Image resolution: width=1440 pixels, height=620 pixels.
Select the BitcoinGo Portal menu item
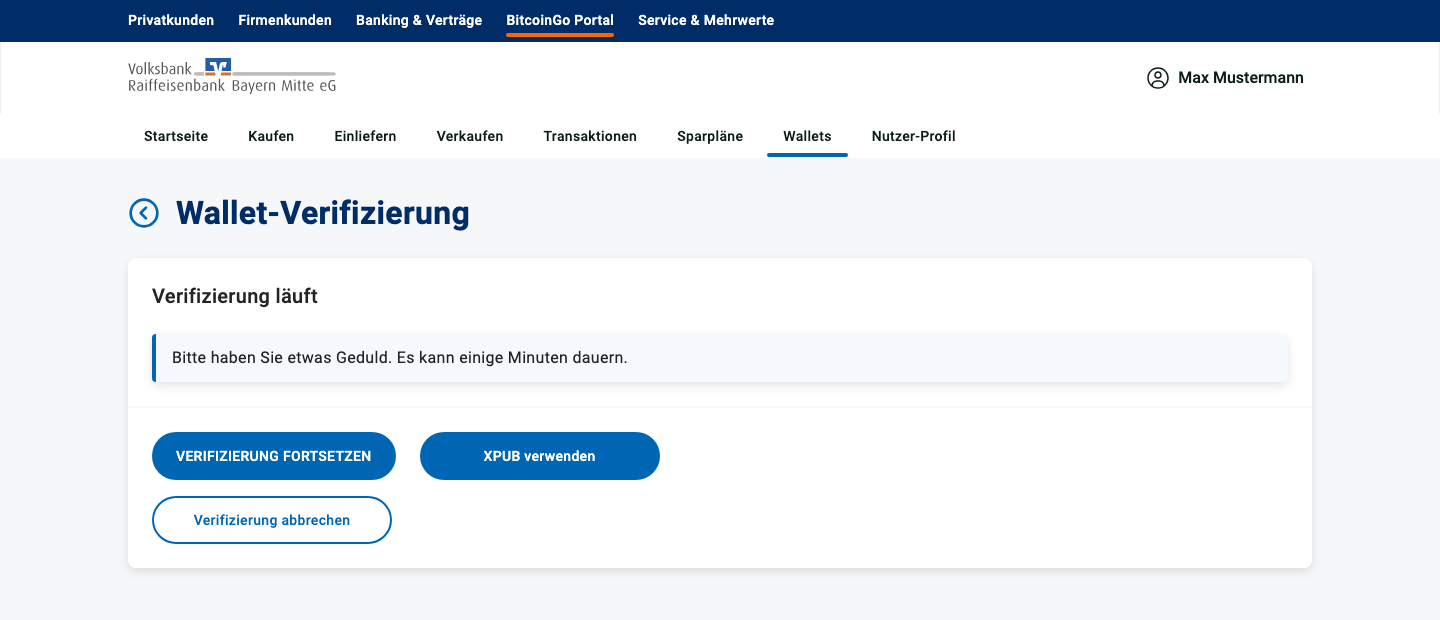pyautogui.click(x=560, y=20)
